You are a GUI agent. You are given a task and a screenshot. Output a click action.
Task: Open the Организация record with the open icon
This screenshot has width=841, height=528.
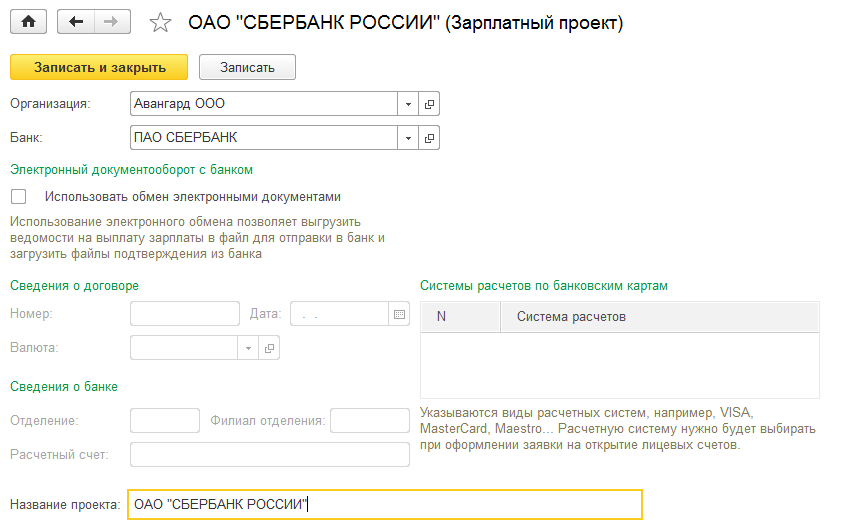click(x=429, y=104)
